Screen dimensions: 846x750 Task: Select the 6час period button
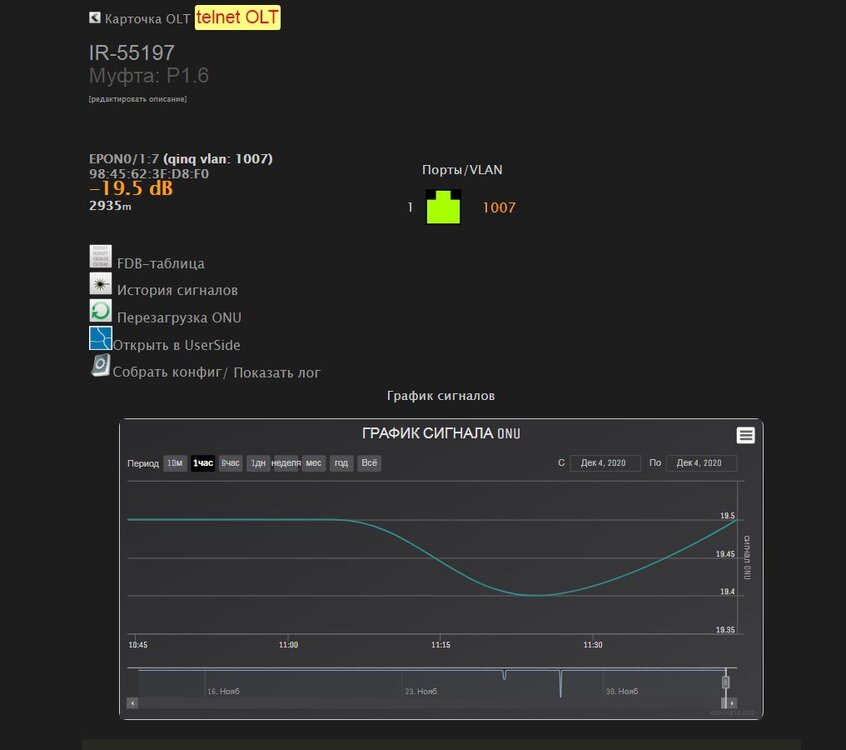230,463
